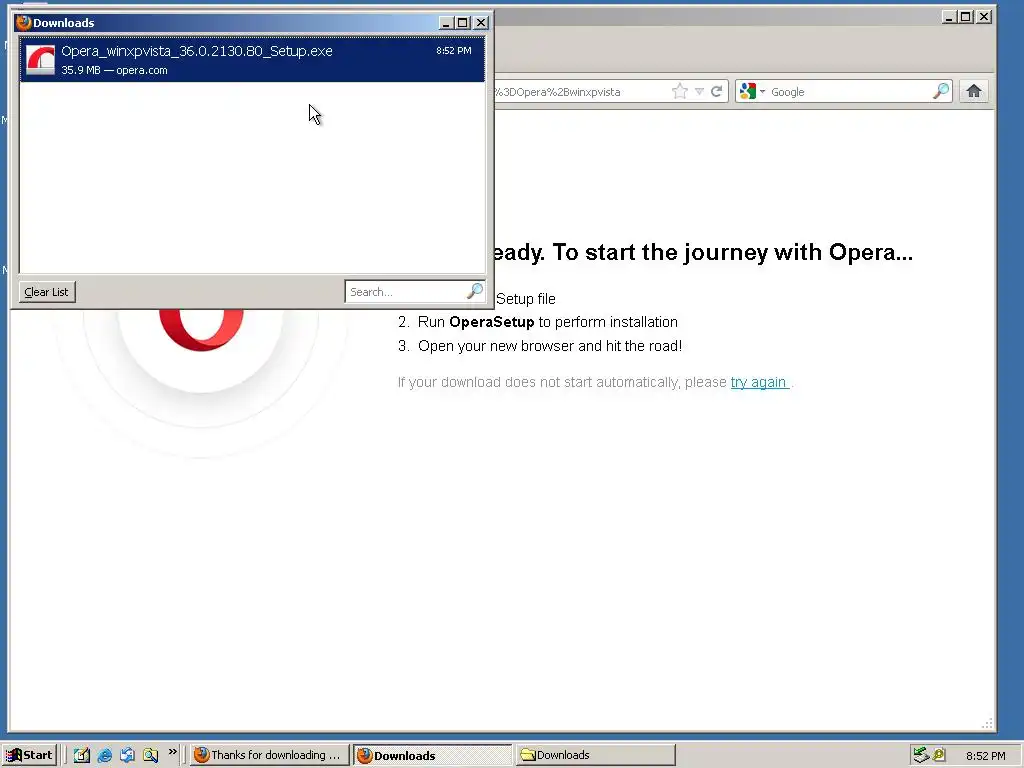Click the 8:52 PM download timestamp
Viewport: 1024px width, 768px height.
(454, 51)
